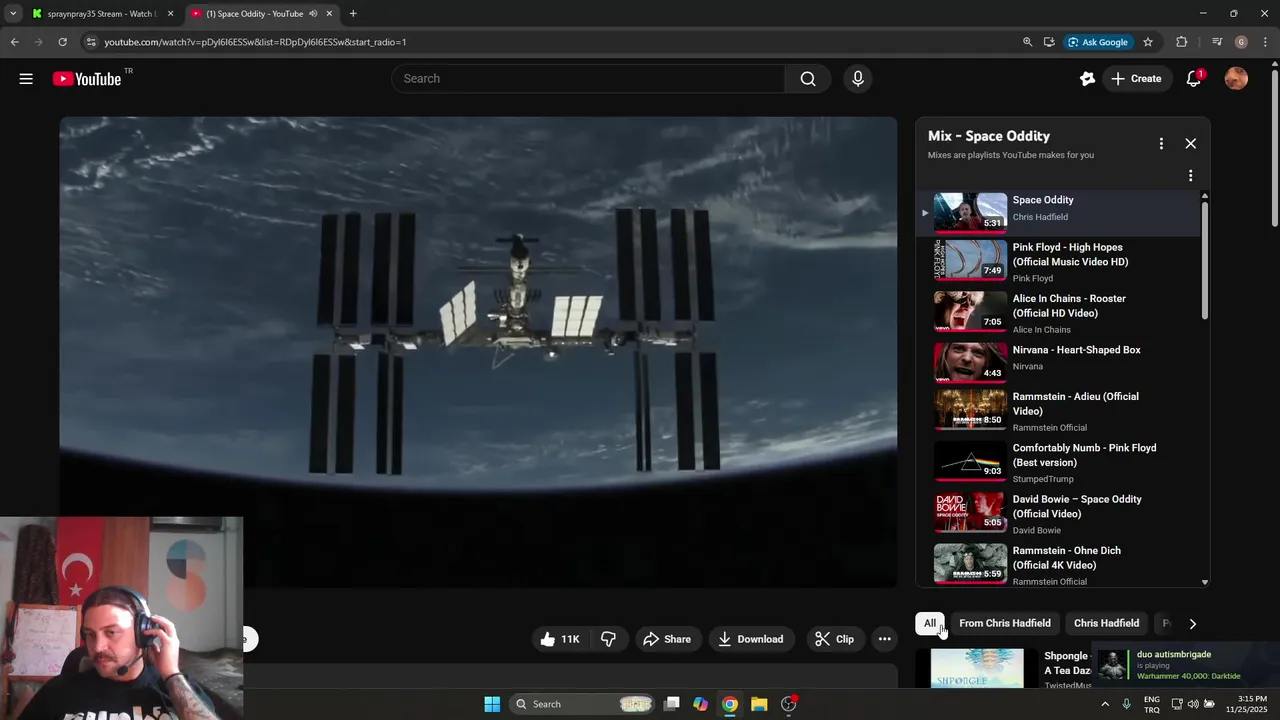
Task: Open the account avatar menu
Action: pyautogui.click(x=1237, y=79)
